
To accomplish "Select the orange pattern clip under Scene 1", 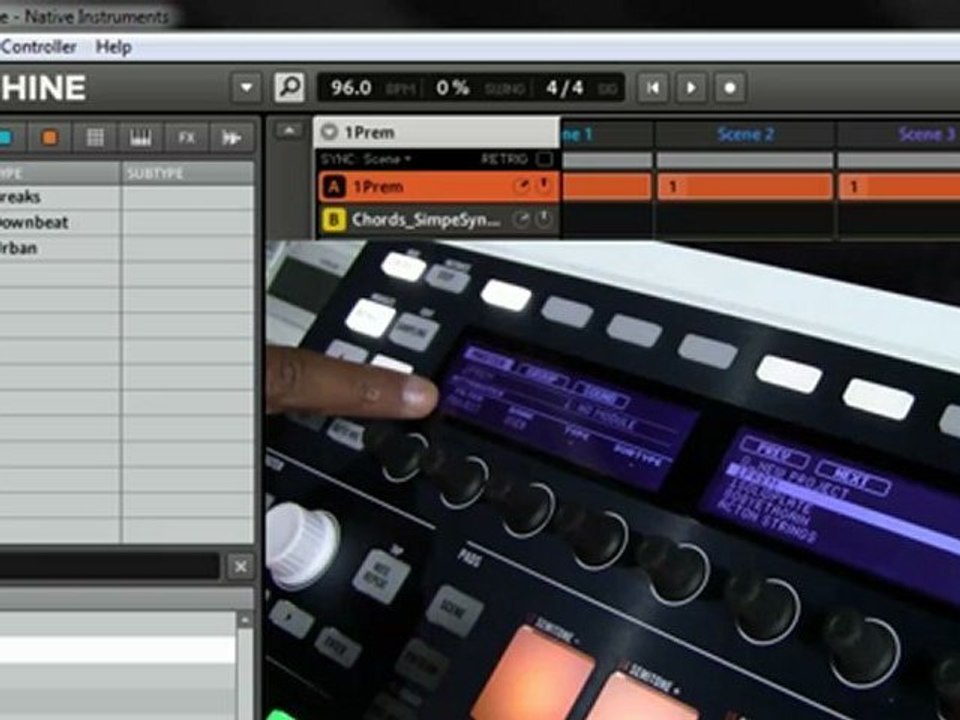I will tap(607, 186).
